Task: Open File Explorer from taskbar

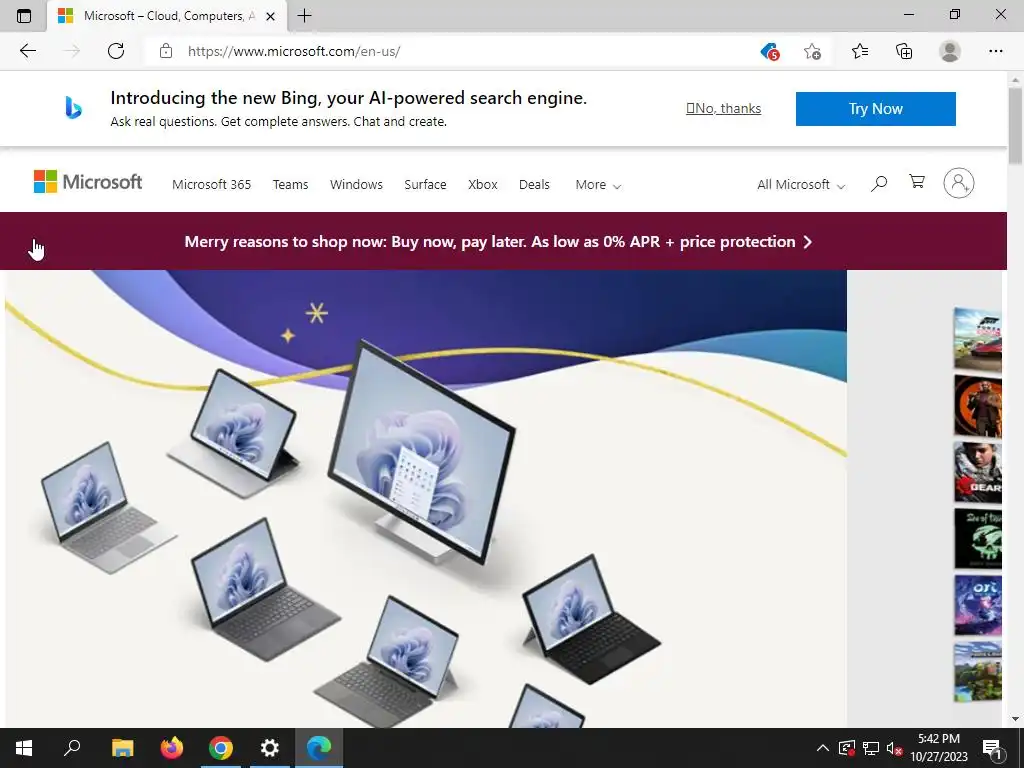Action: point(122,748)
